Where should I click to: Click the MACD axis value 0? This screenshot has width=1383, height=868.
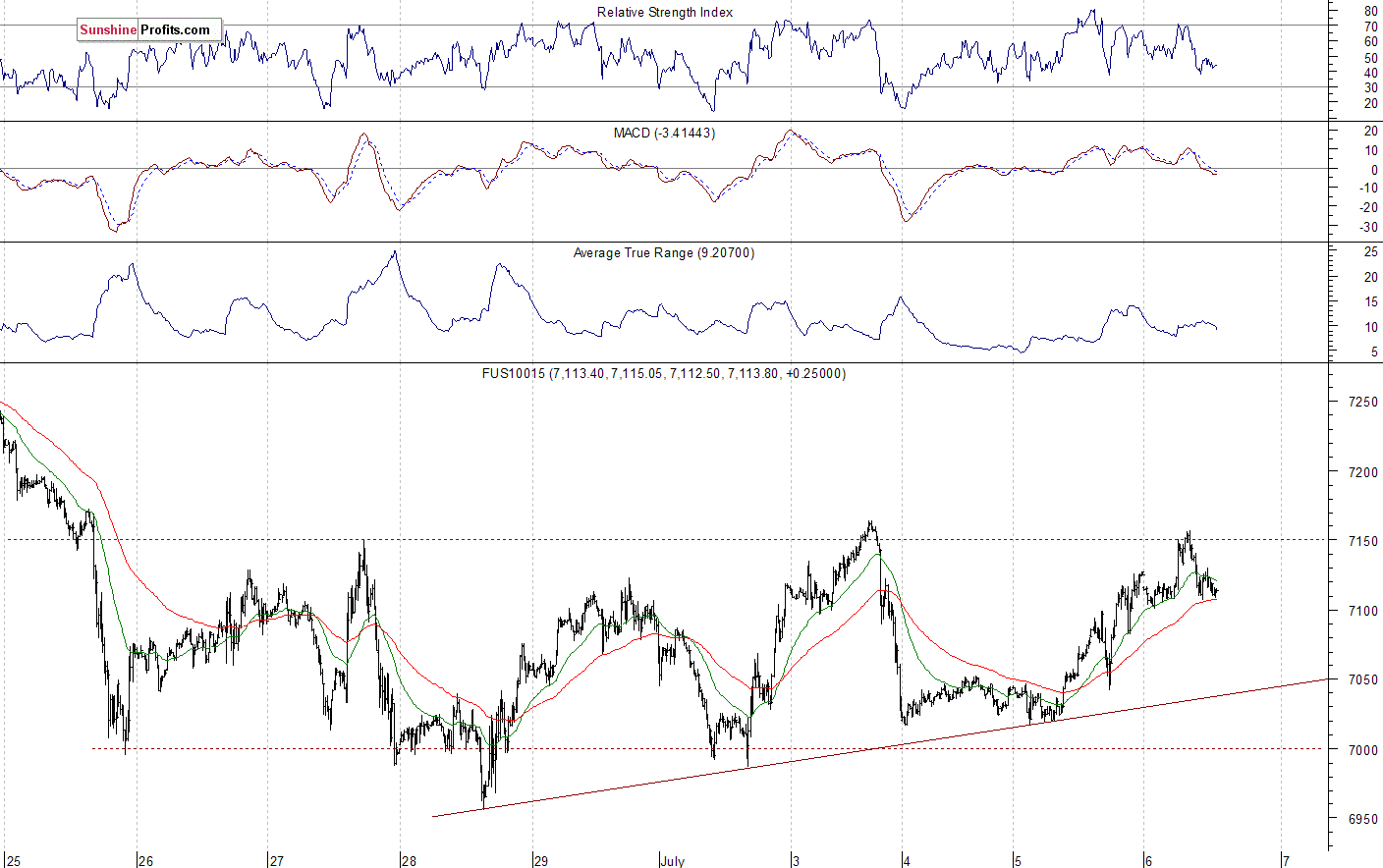(1374, 170)
